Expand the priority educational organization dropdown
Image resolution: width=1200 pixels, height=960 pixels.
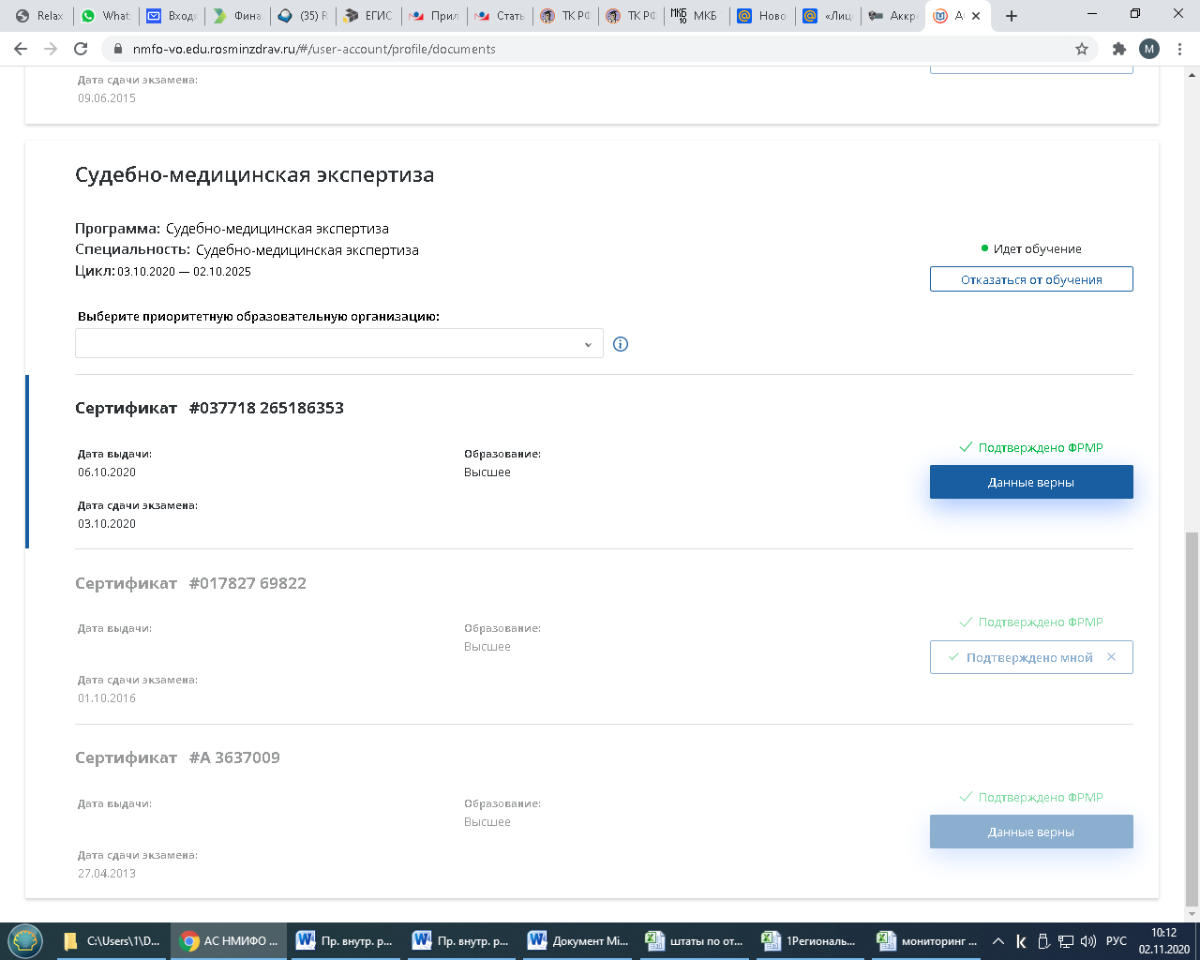point(339,343)
